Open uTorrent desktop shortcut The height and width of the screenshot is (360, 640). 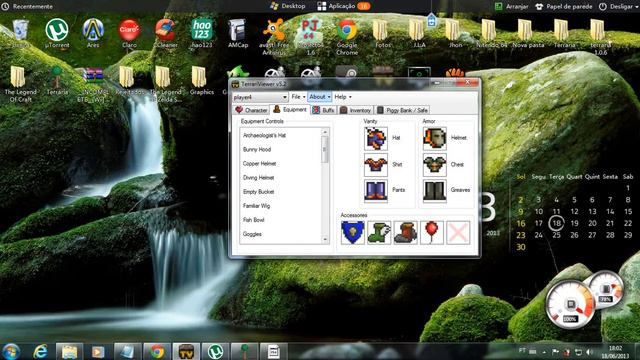point(57,33)
